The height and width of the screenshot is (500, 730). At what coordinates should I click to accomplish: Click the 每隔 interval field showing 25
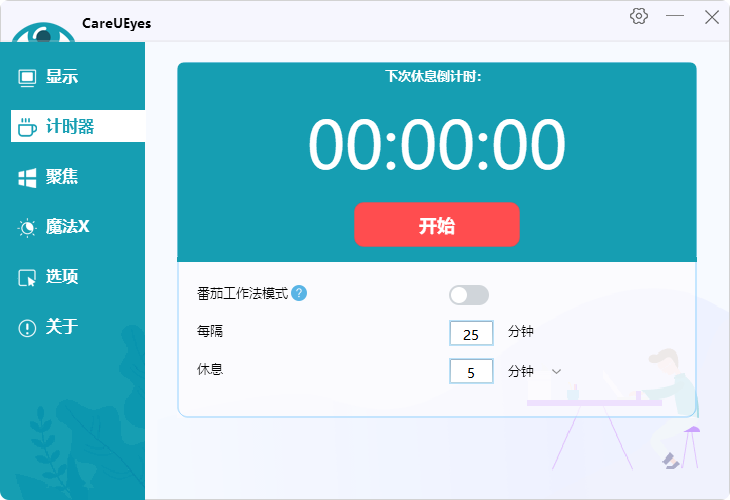(x=471, y=333)
